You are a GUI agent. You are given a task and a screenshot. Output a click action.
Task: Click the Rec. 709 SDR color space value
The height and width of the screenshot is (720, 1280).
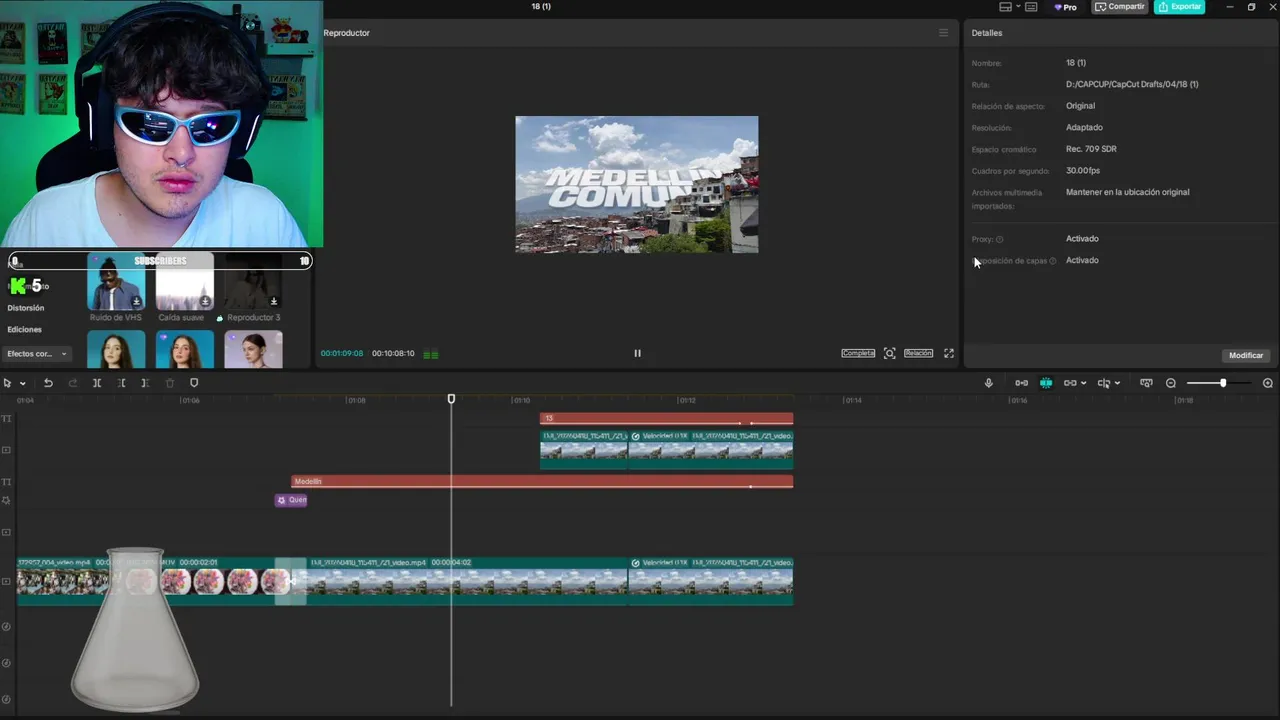[1091, 149]
